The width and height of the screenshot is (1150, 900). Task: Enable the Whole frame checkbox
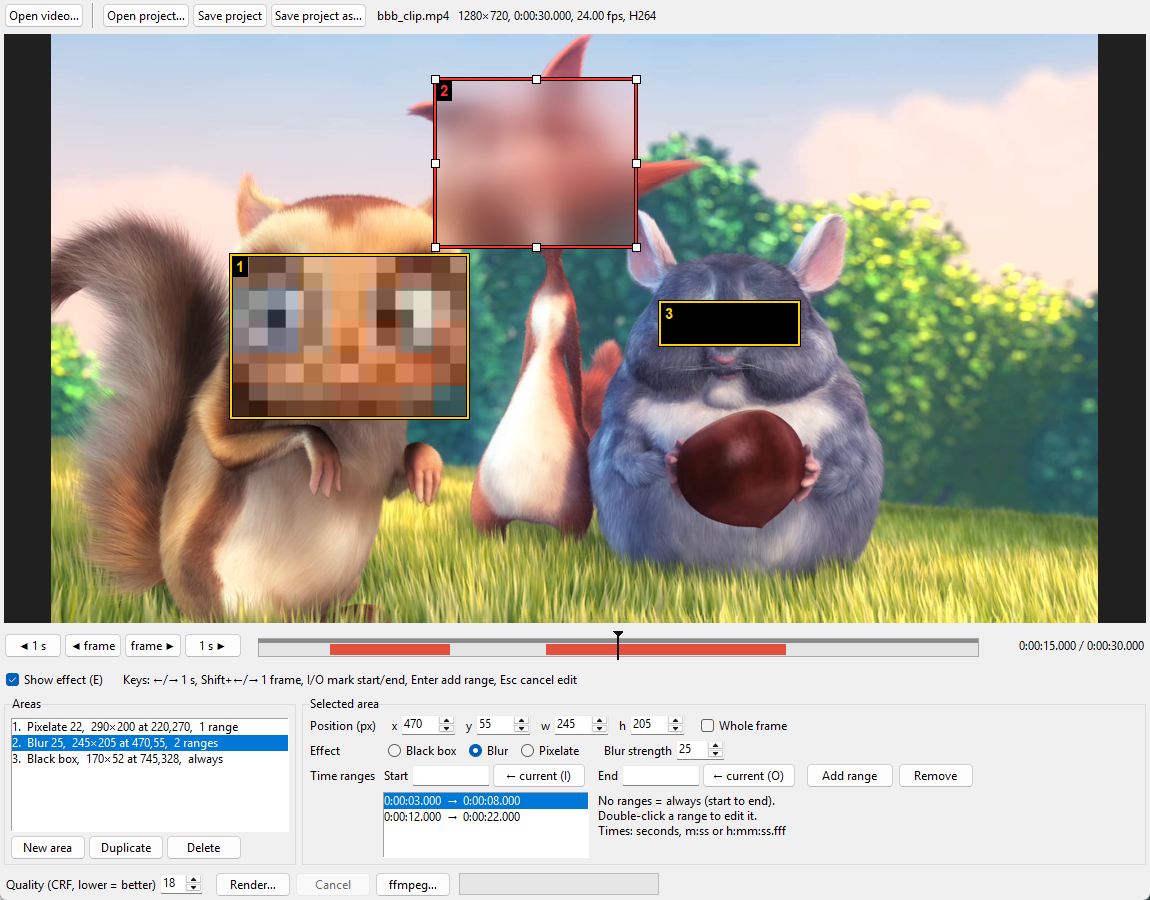(x=707, y=725)
